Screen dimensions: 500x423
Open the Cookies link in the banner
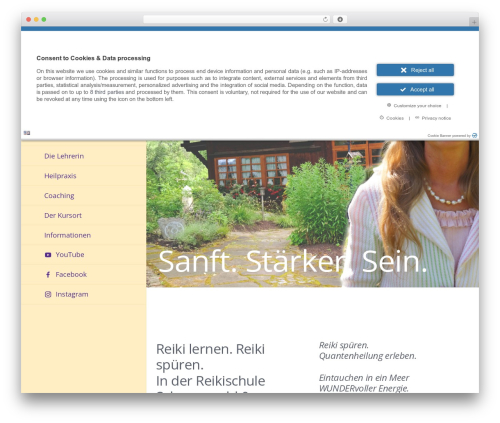[x=395, y=118]
